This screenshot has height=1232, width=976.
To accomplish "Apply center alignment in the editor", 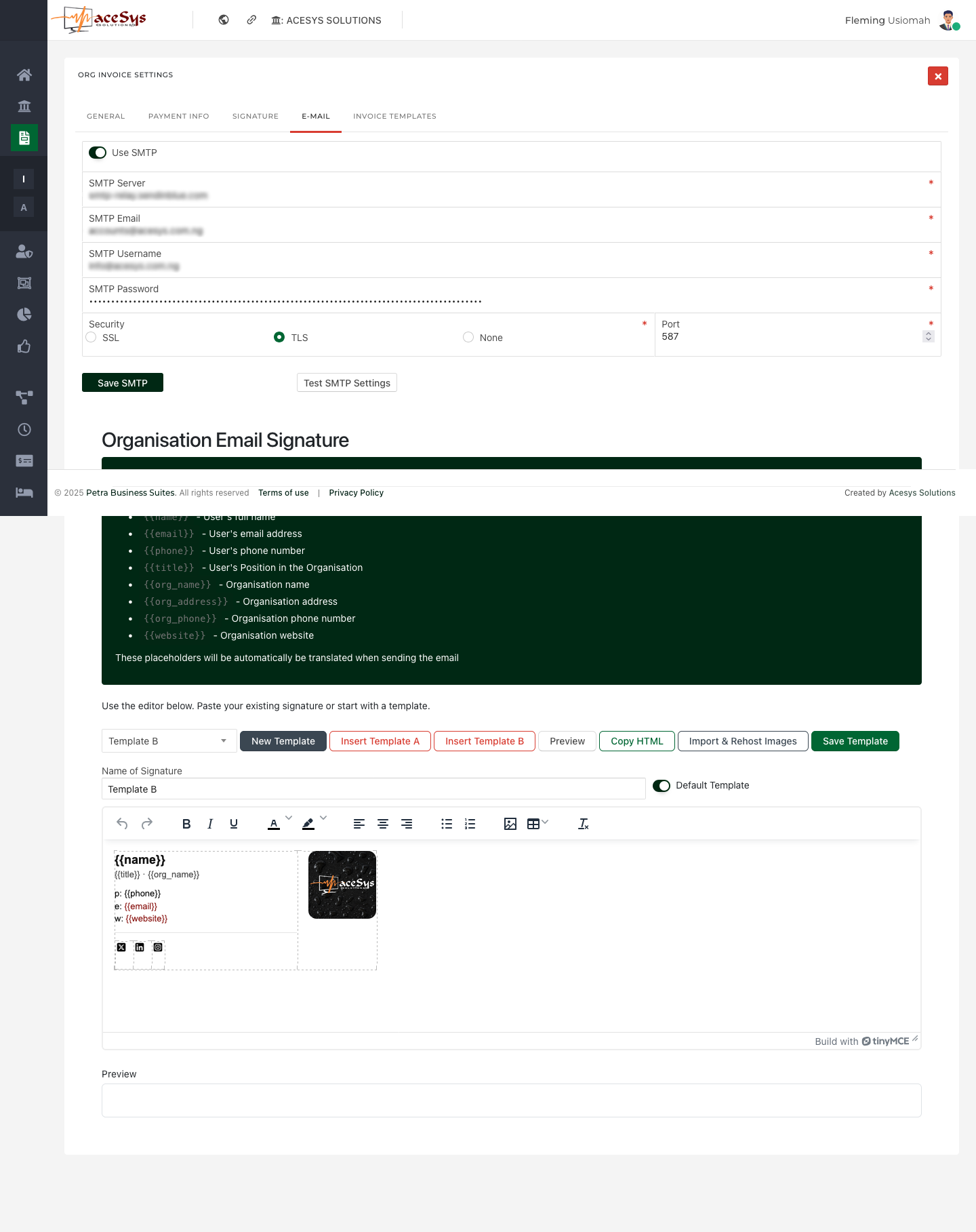I will (383, 824).
